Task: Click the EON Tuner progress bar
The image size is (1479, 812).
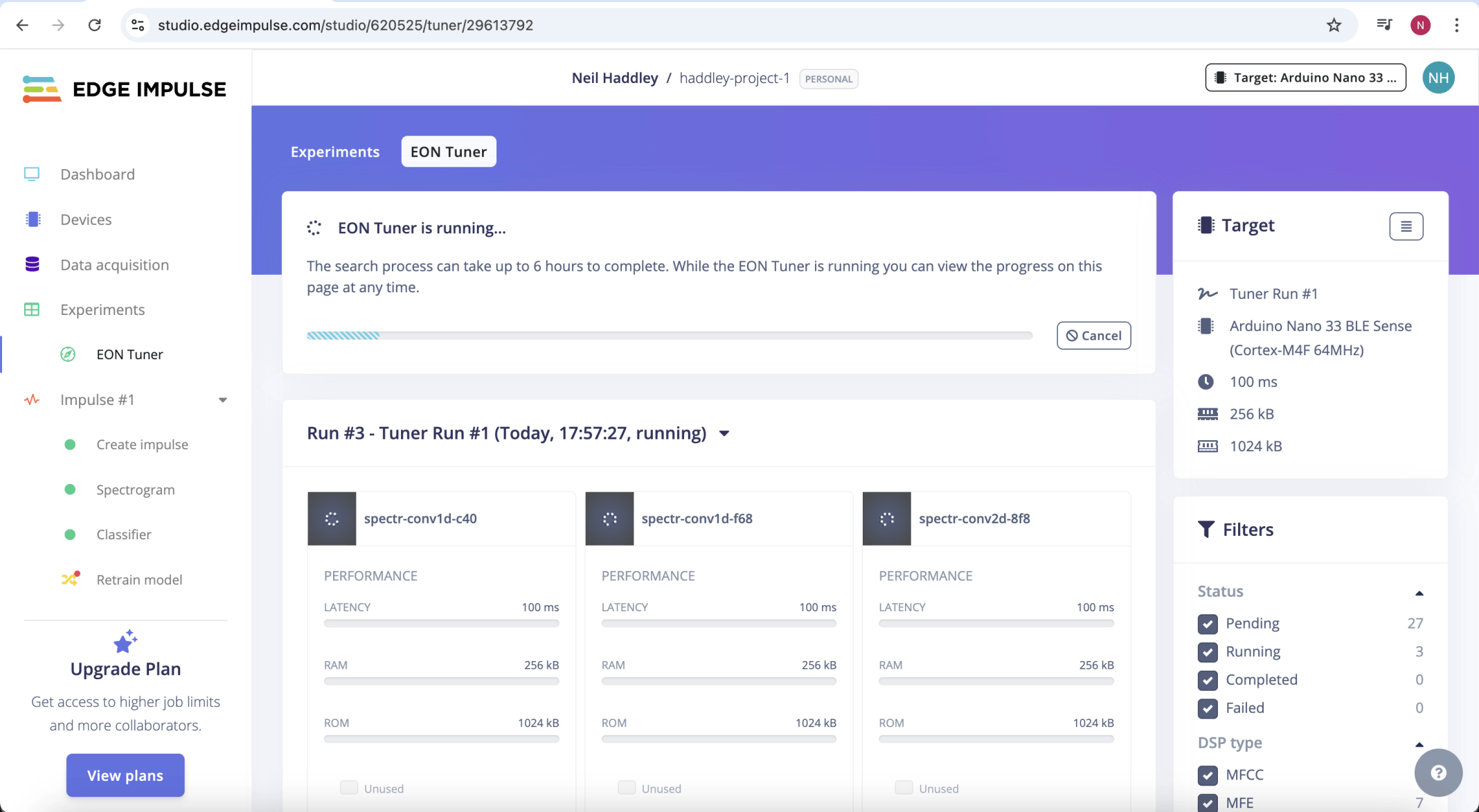Action: click(x=669, y=336)
